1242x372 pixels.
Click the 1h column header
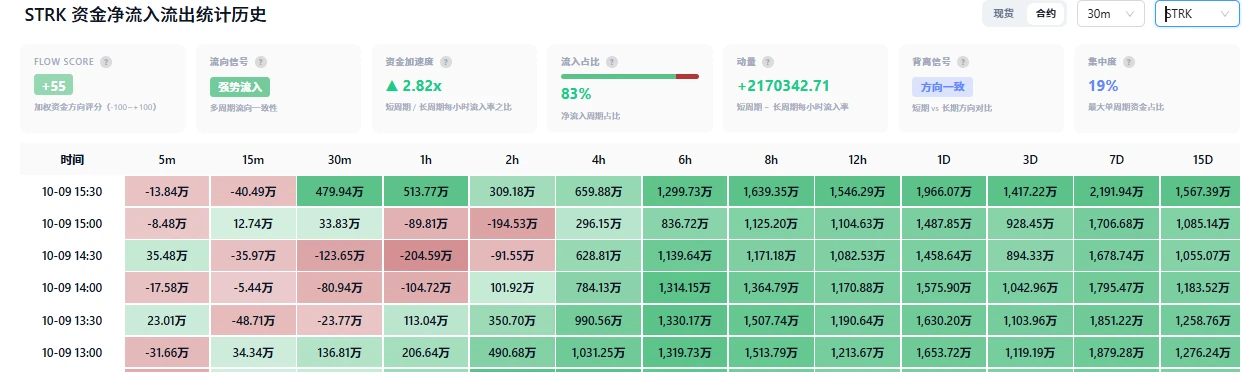426,160
